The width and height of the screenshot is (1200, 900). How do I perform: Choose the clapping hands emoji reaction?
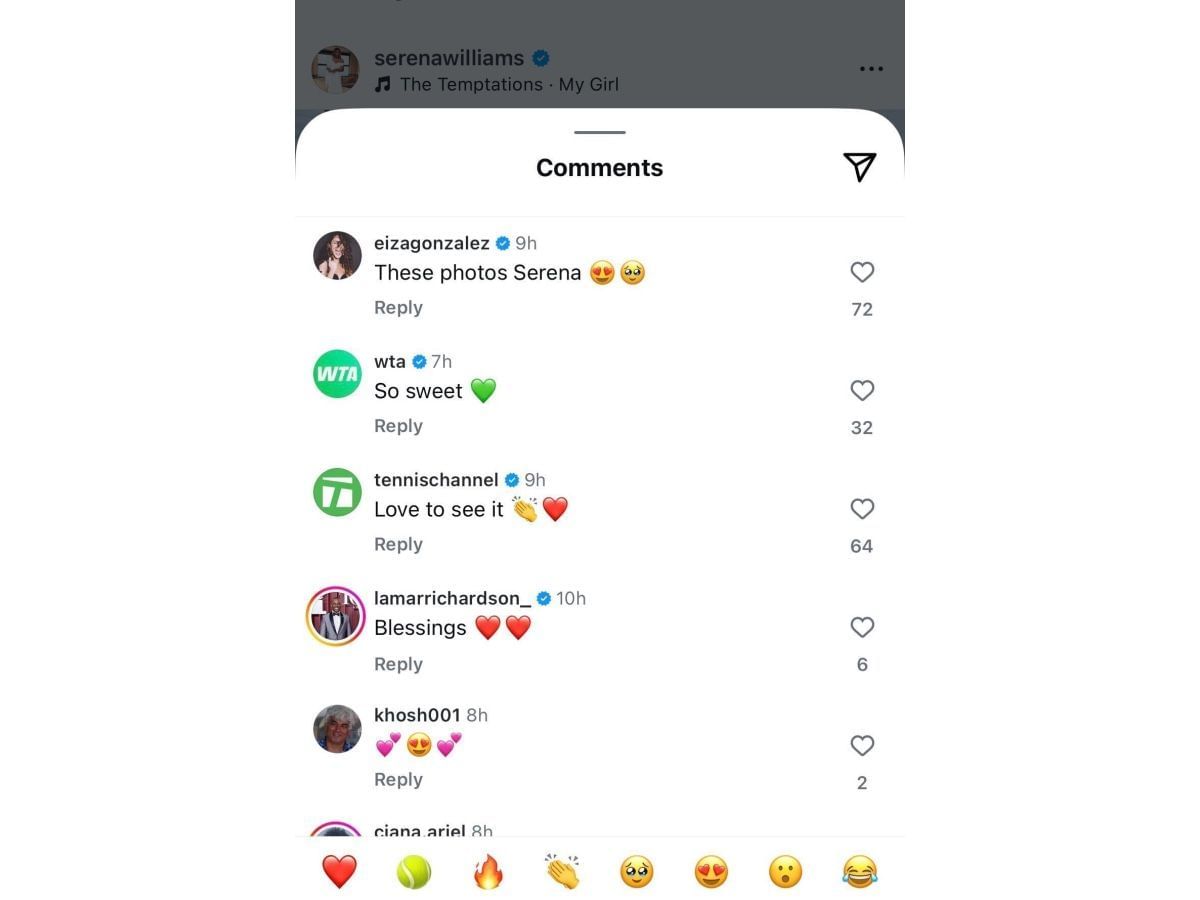click(562, 871)
